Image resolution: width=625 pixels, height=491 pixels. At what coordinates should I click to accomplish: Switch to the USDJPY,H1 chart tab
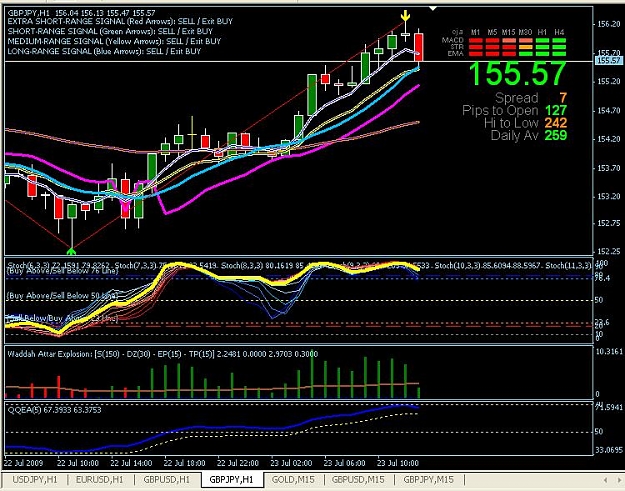(x=35, y=479)
